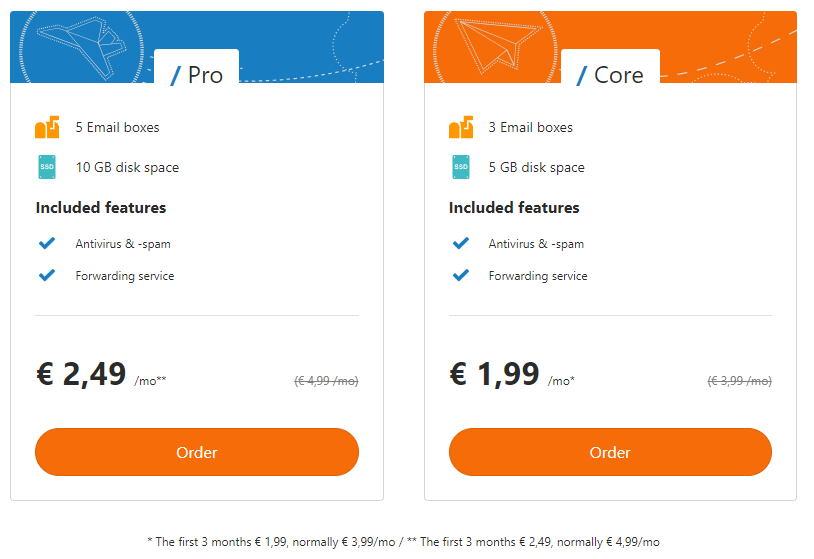Click the Antivirus checkmark in Core plan
The width and height of the screenshot is (814, 559).
point(460,243)
